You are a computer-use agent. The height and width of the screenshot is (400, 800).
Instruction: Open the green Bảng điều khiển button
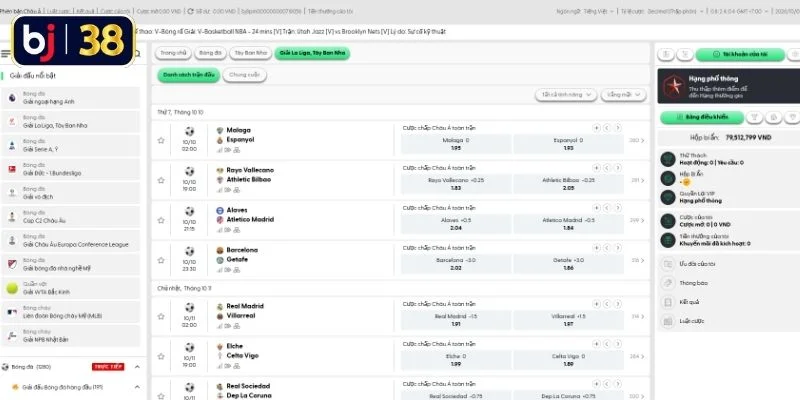pos(702,117)
